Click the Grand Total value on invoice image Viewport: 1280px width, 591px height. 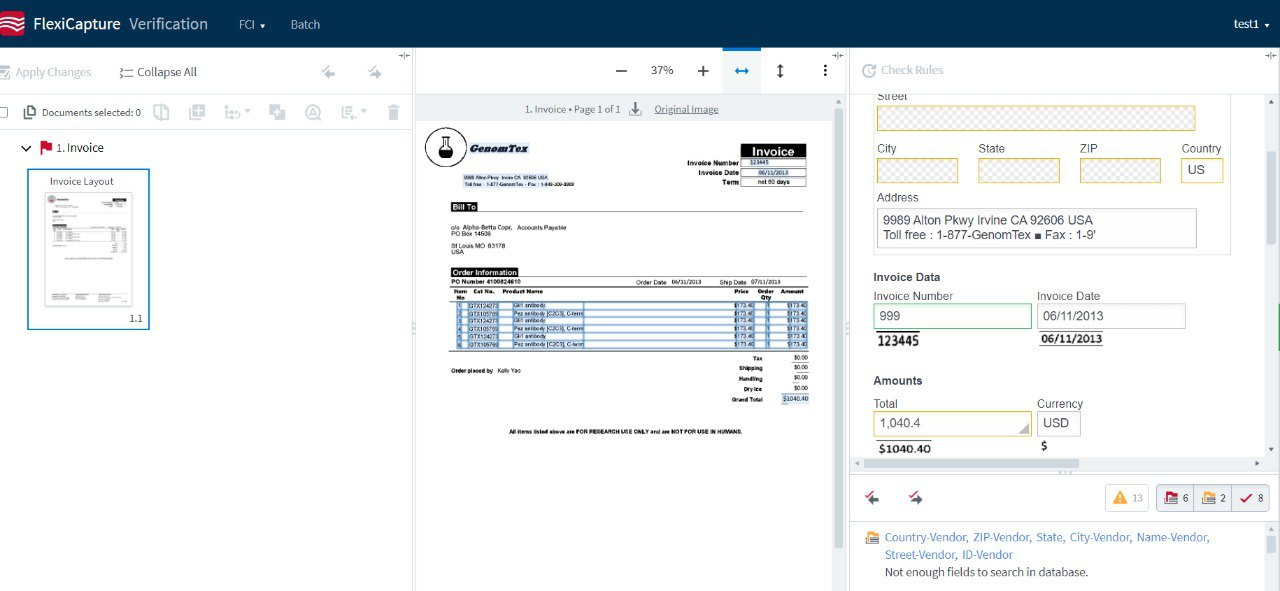[796, 399]
